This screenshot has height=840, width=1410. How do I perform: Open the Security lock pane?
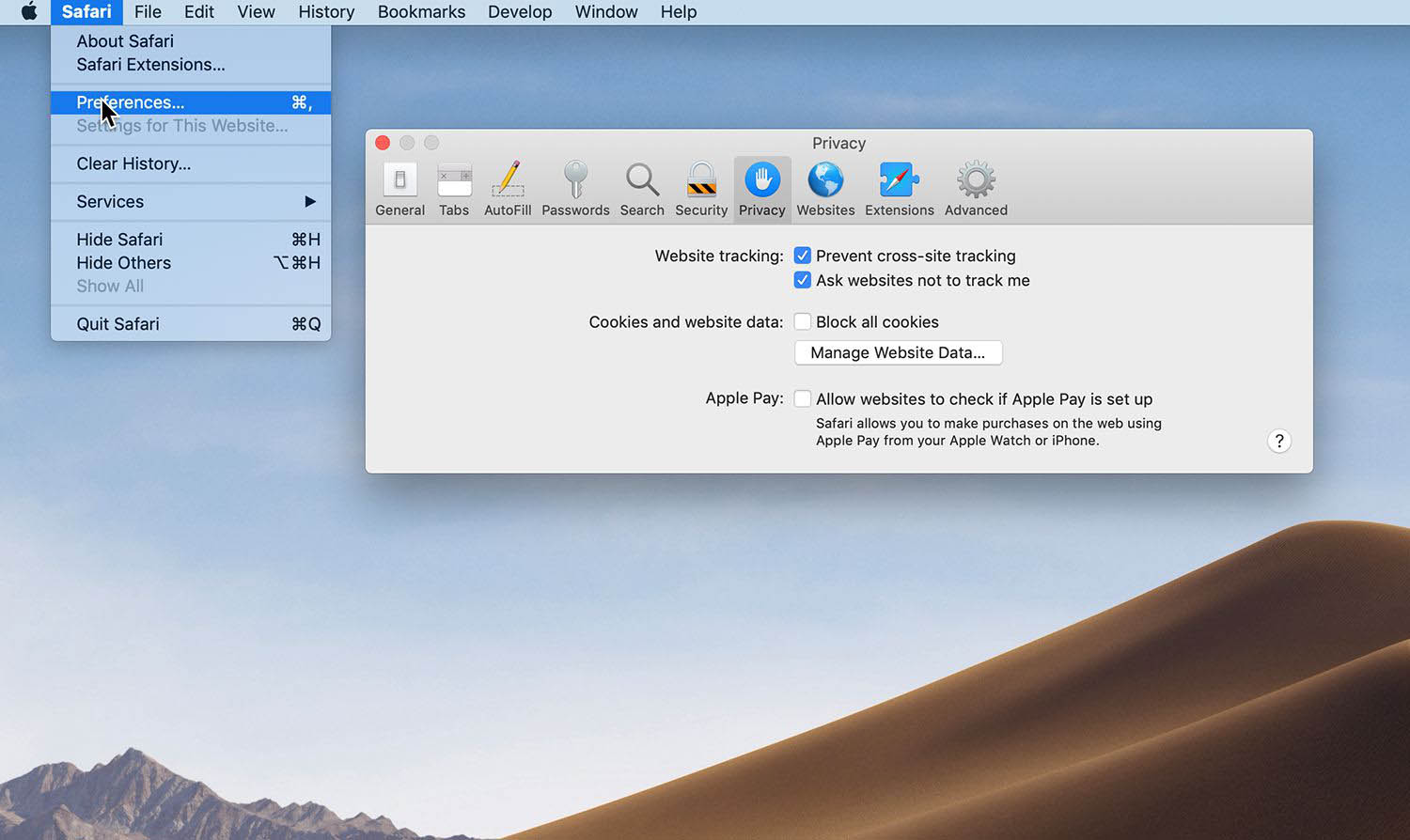pos(701,189)
